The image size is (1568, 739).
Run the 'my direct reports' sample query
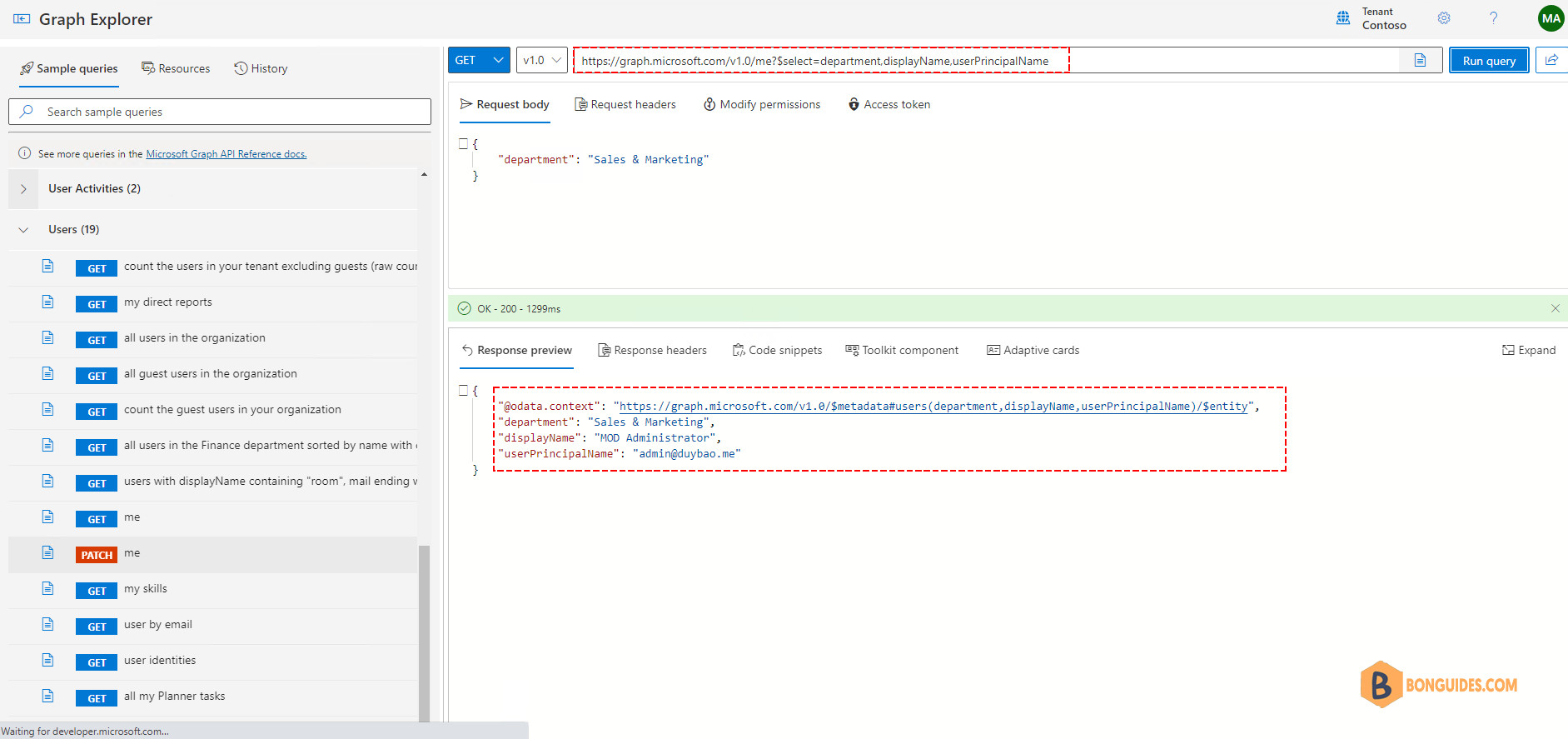pyautogui.click(x=168, y=302)
